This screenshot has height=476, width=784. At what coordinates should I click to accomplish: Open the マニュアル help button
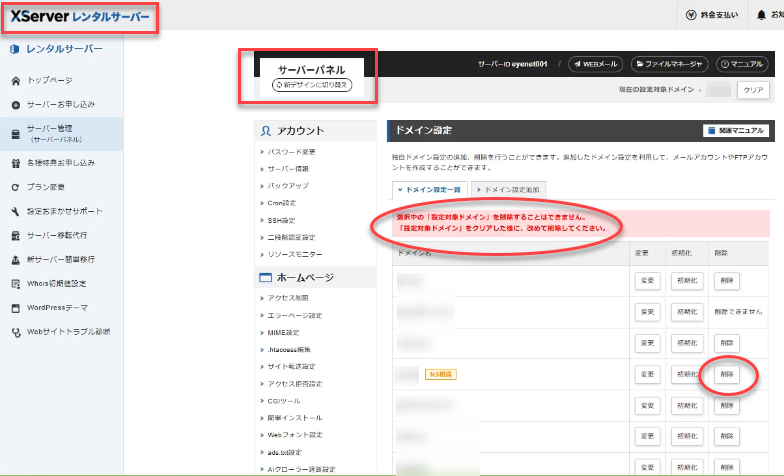coord(743,63)
